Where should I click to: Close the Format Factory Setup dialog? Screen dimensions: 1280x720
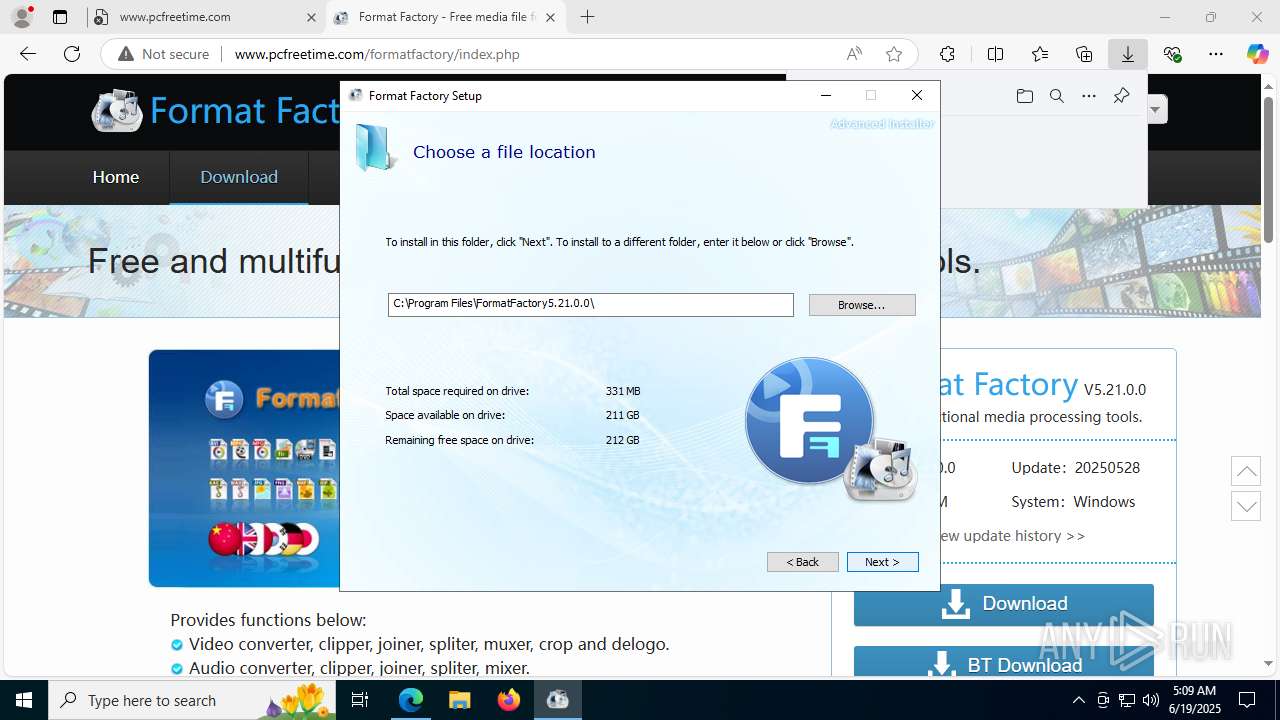tap(917, 95)
